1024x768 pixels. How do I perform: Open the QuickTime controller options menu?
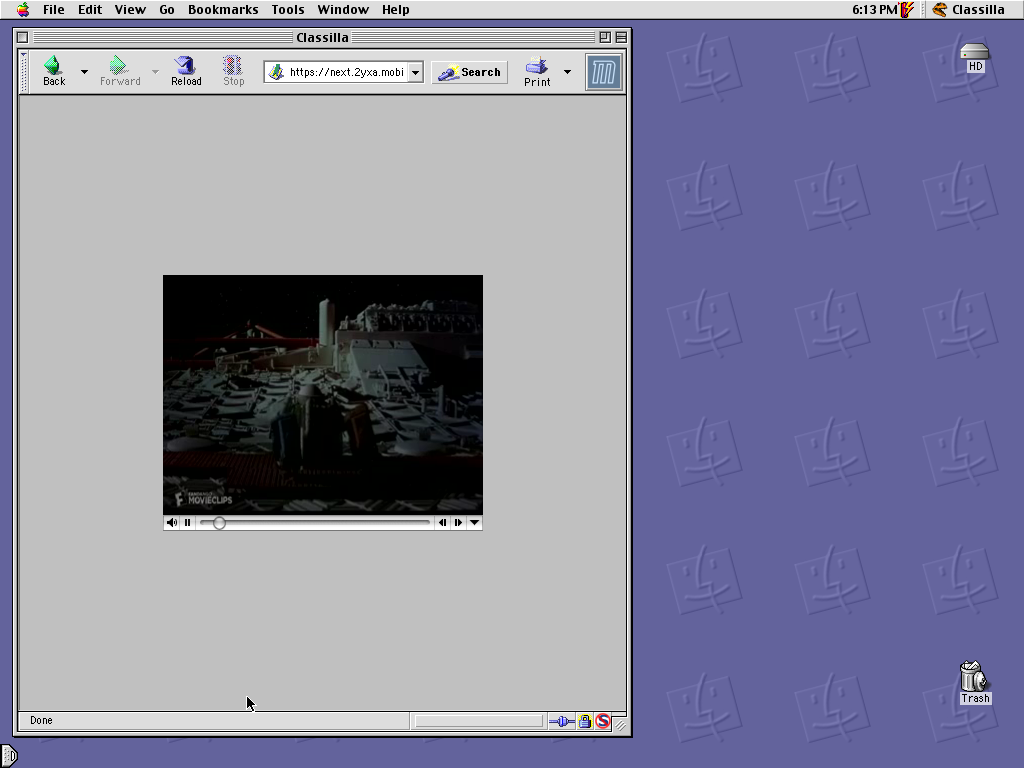pyautogui.click(x=475, y=522)
